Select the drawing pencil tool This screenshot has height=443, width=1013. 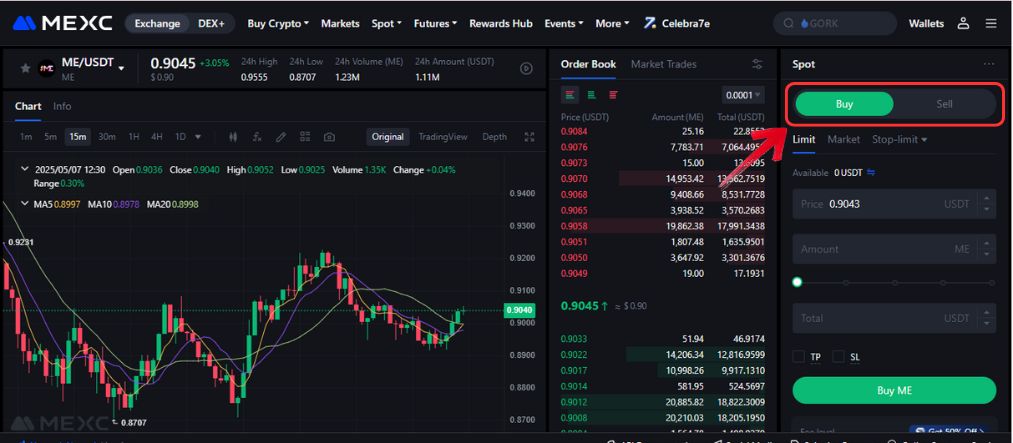pyautogui.click(x=281, y=137)
